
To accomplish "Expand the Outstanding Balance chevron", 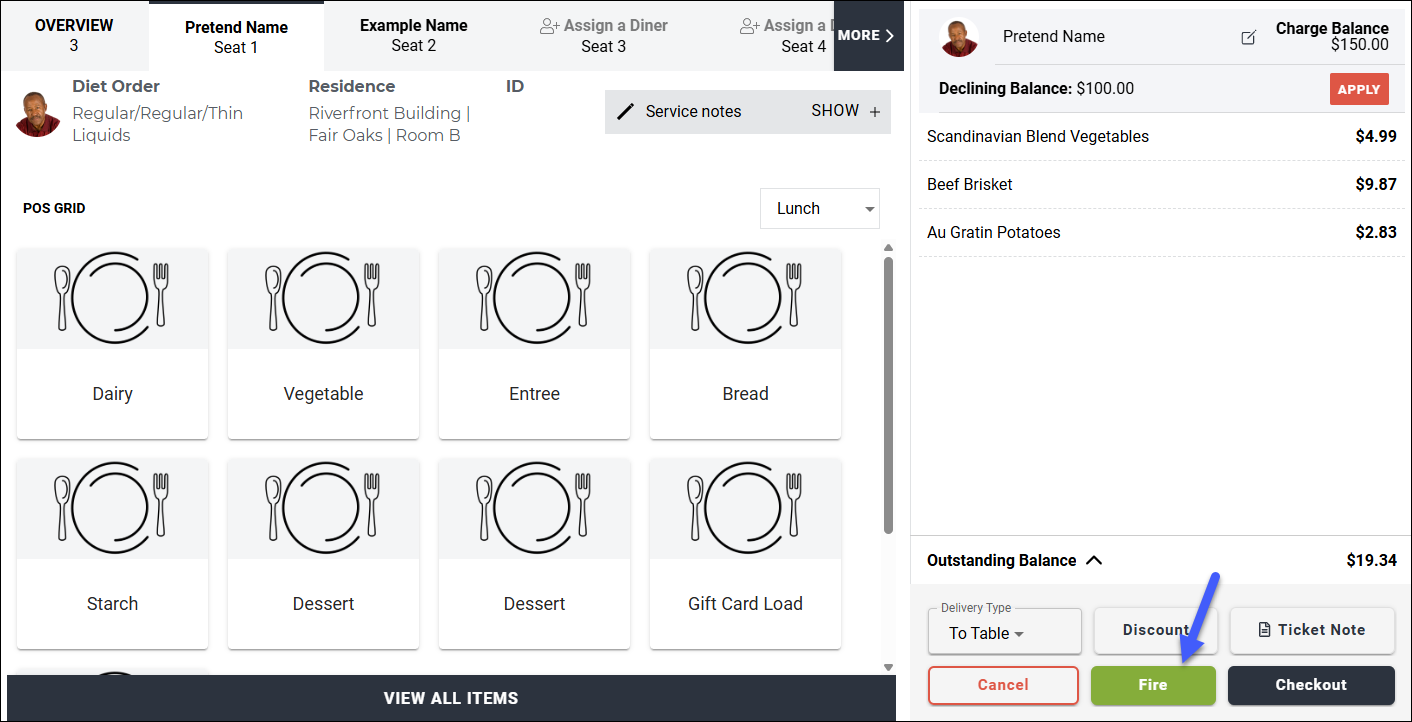I will click(x=1094, y=560).
